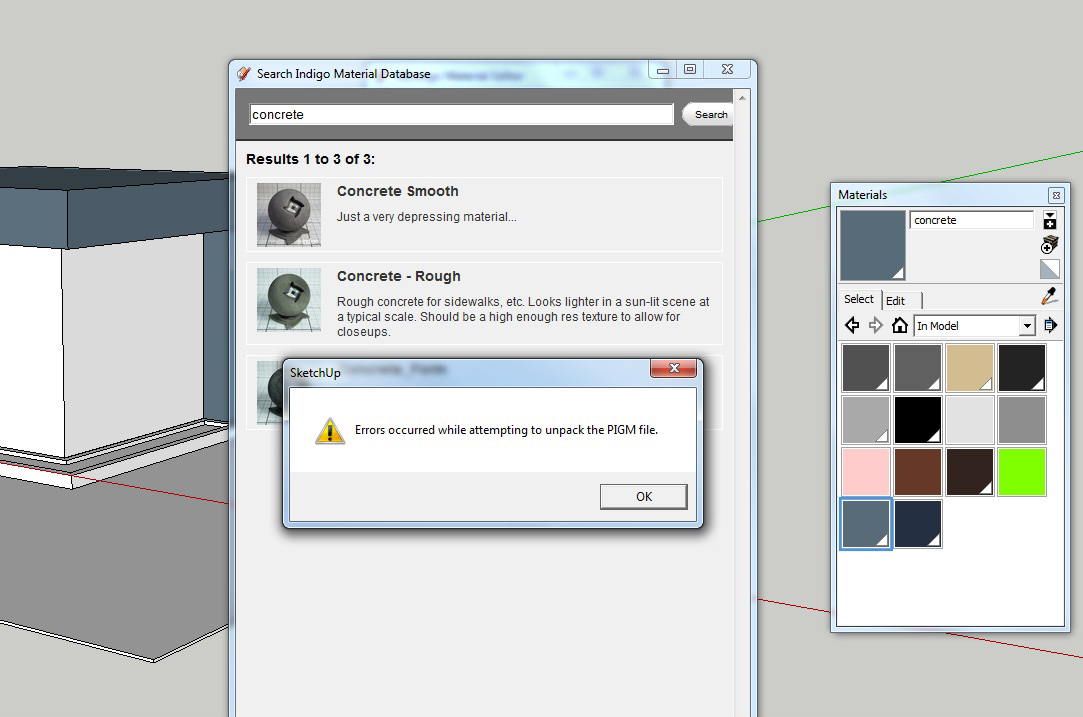The width and height of the screenshot is (1083, 717).
Task: Click the Display secondary selection pane icon
Action: [1049, 221]
